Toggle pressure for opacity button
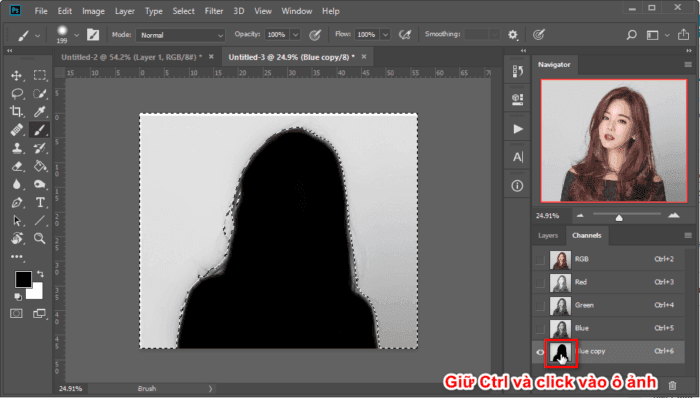The width and height of the screenshot is (700, 398). [315, 34]
